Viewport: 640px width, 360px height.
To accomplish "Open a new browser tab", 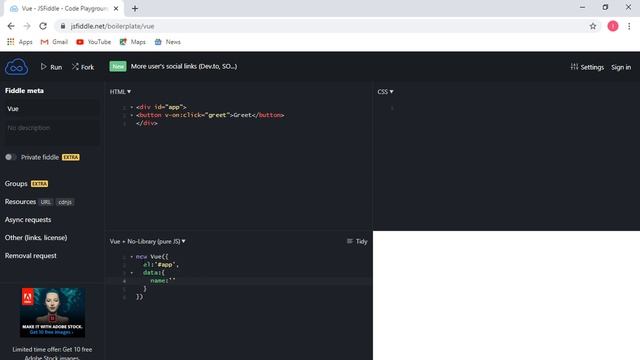I will point(135,9).
